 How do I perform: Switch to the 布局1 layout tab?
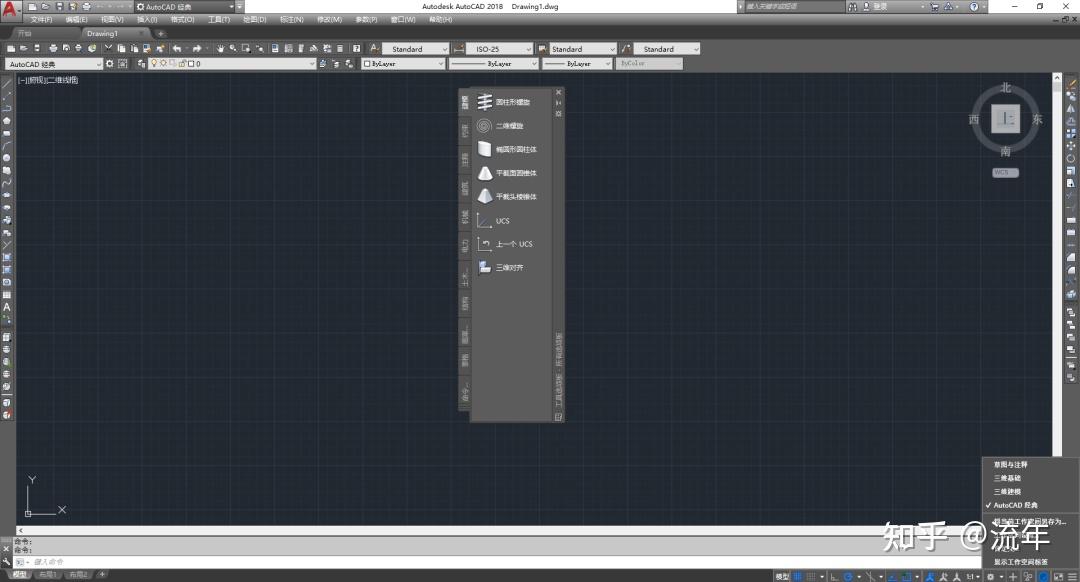[x=47, y=574]
